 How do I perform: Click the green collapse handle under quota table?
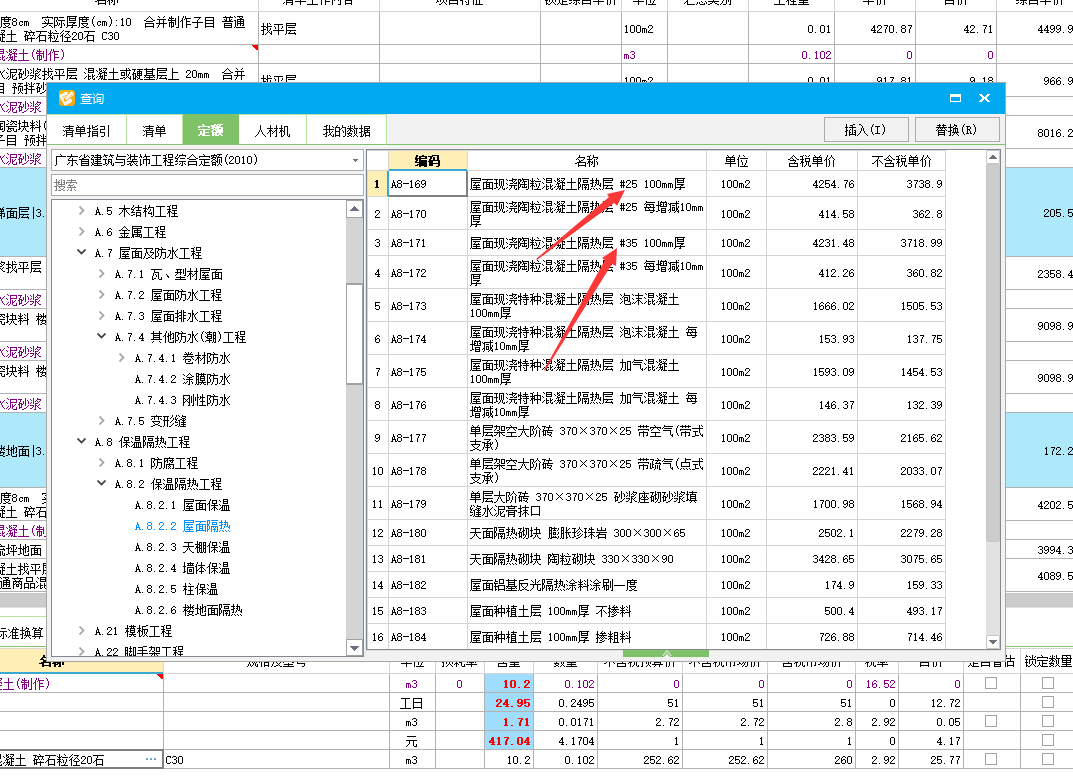(666, 653)
